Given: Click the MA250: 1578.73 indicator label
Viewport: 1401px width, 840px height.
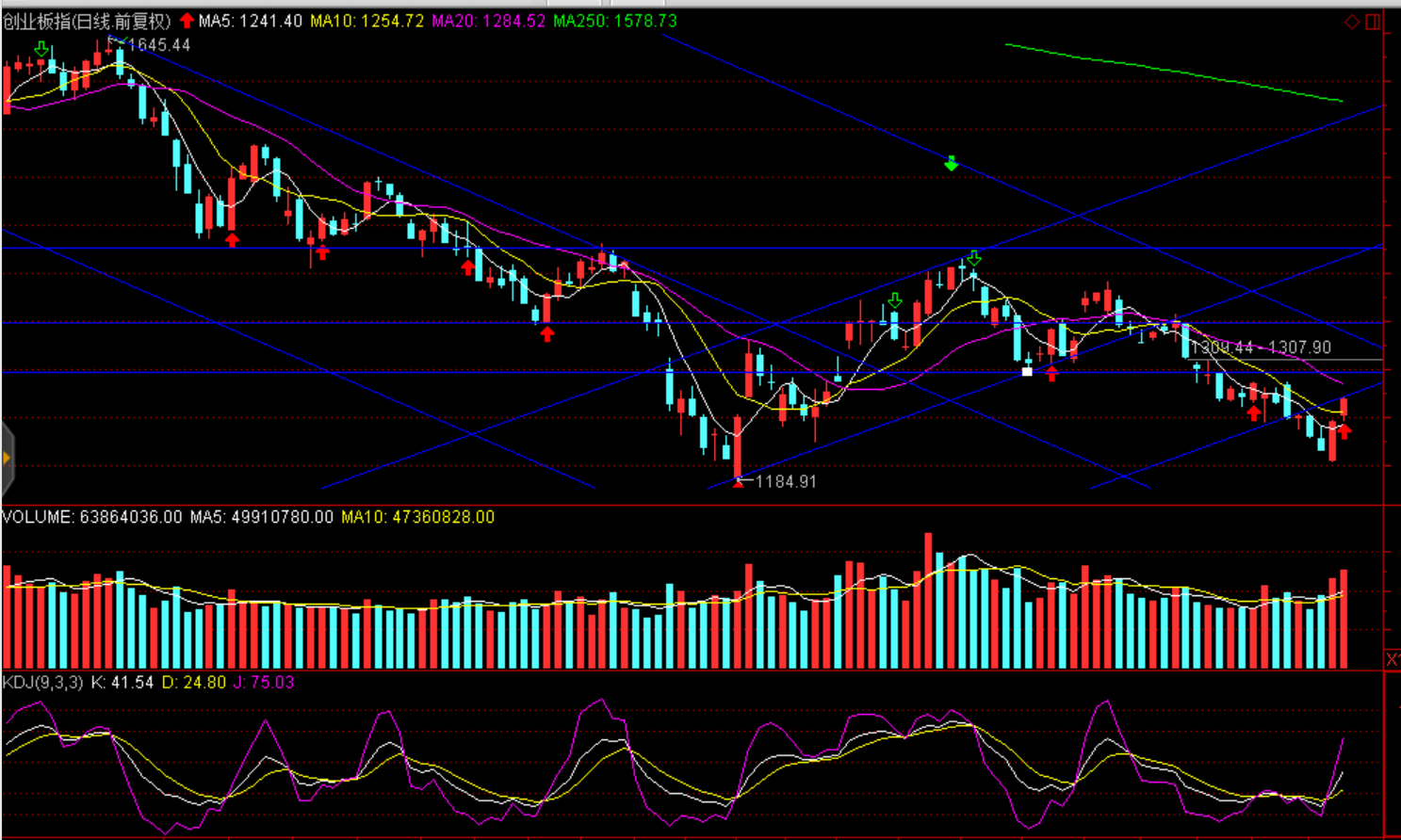Looking at the screenshot, I should (x=615, y=21).
